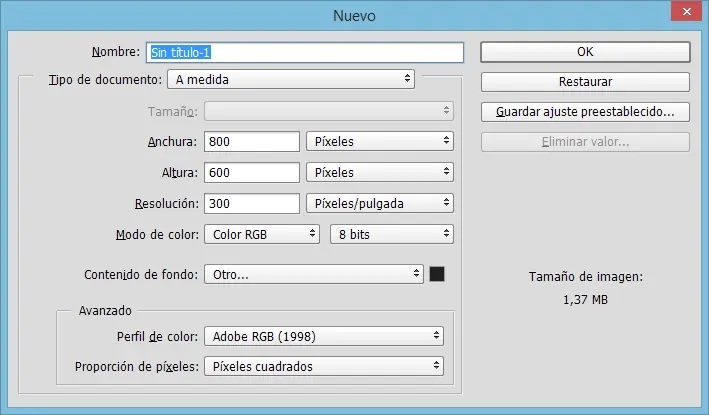Click Guardar ajuste preestablecido button
This screenshot has height=415, width=709.
pyautogui.click(x=585, y=112)
